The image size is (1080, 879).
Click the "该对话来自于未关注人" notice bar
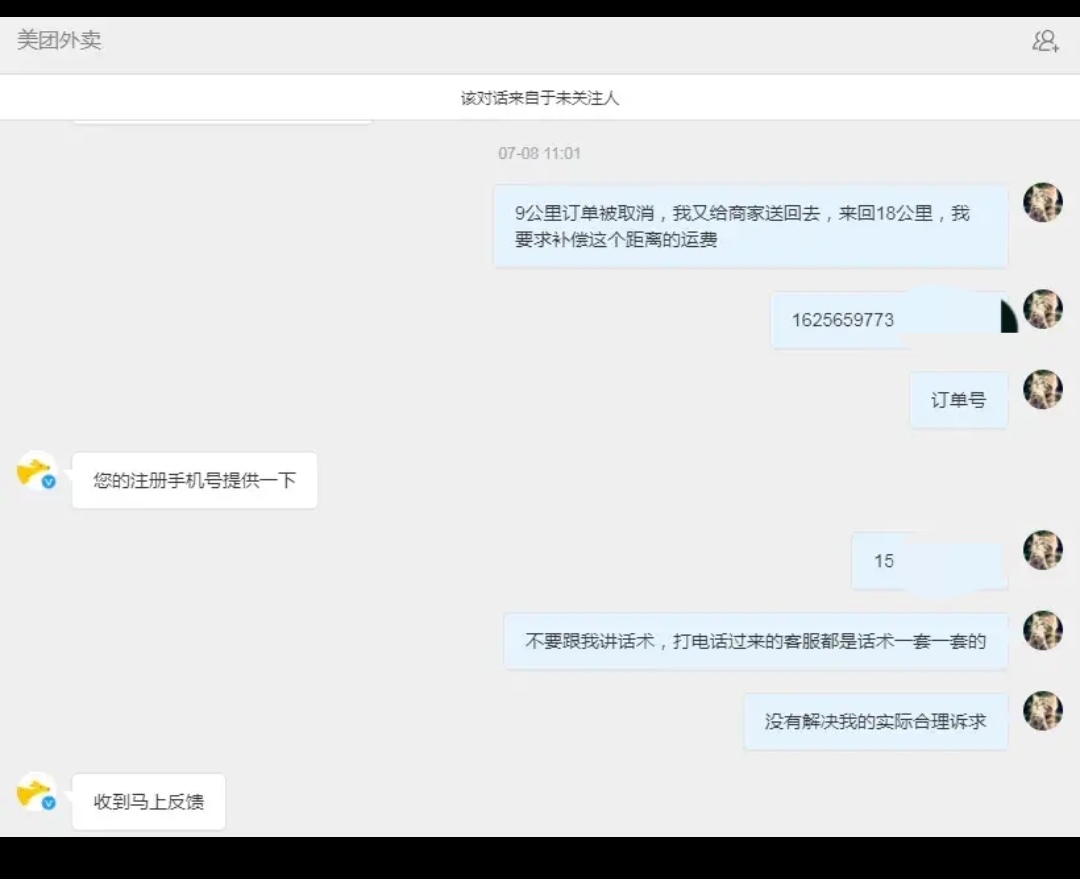(x=540, y=97)
